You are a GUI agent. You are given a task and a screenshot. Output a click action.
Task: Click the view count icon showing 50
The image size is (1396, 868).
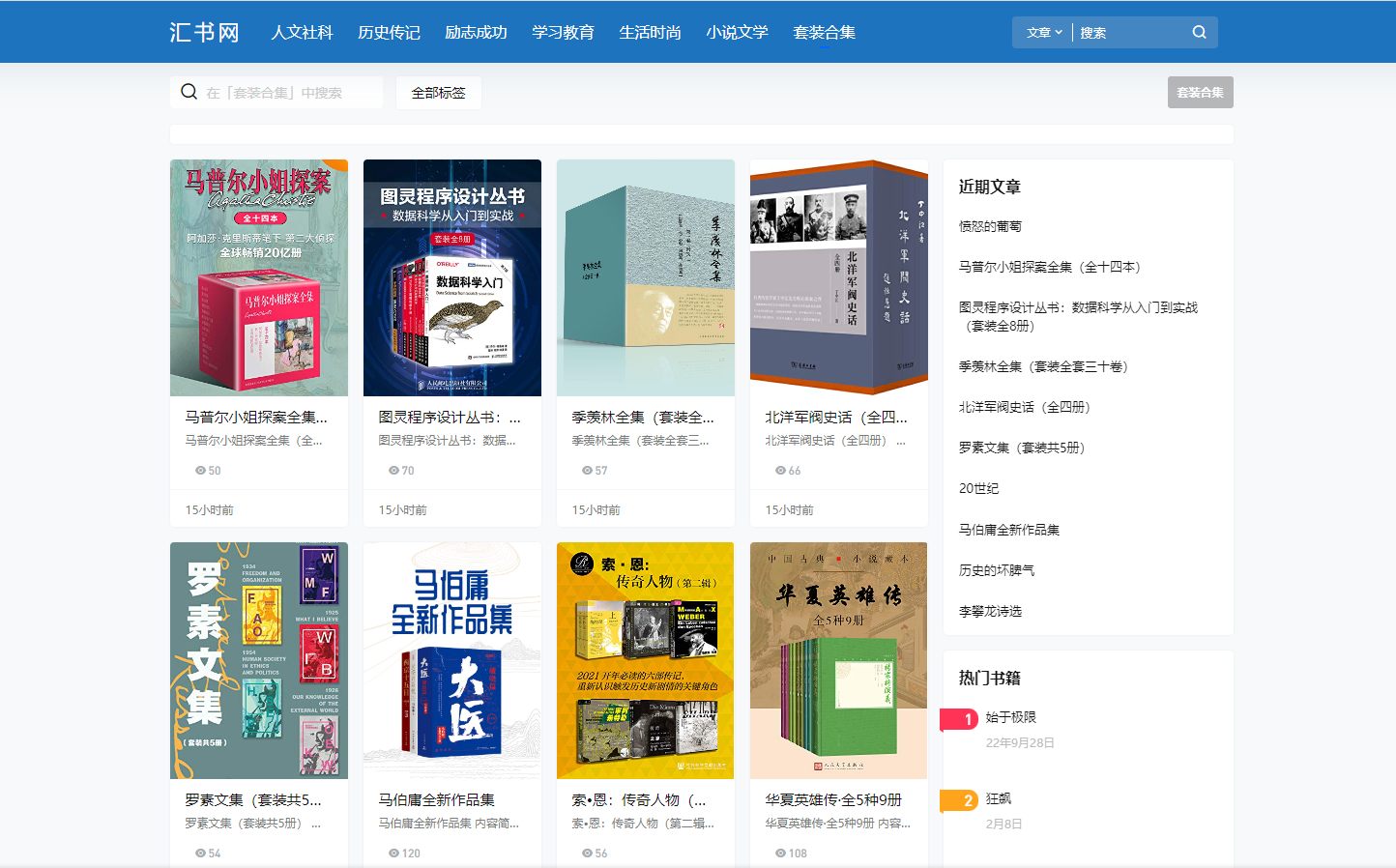200,471
